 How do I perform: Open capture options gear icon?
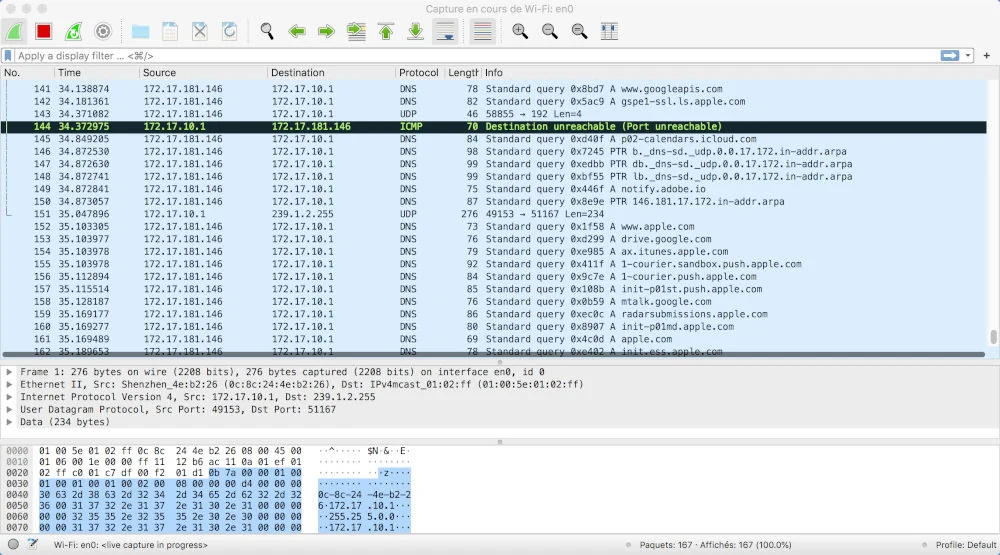click(103, 31)
